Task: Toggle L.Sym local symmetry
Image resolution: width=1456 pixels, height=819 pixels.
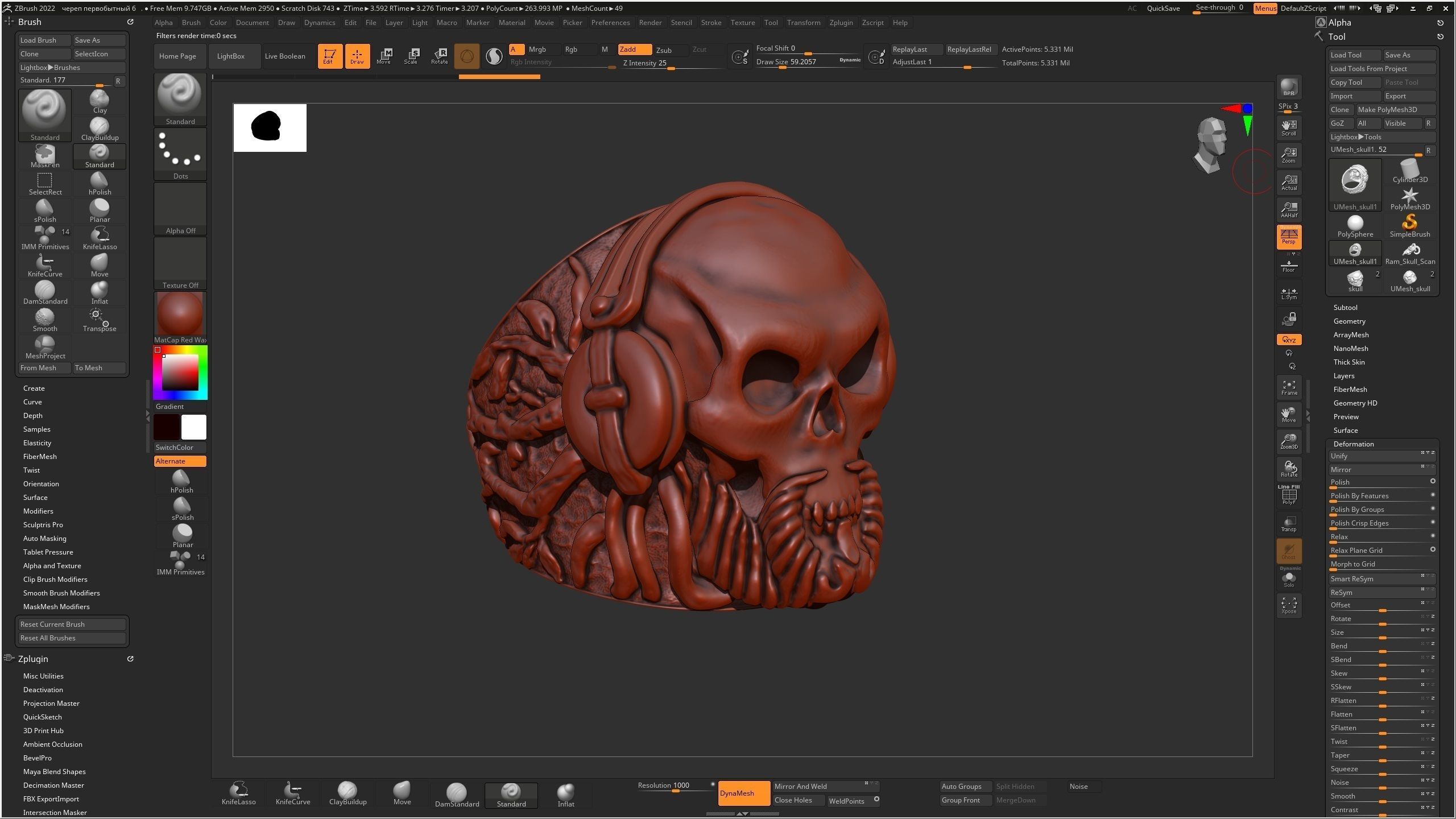Action: tap(1289, 292)
